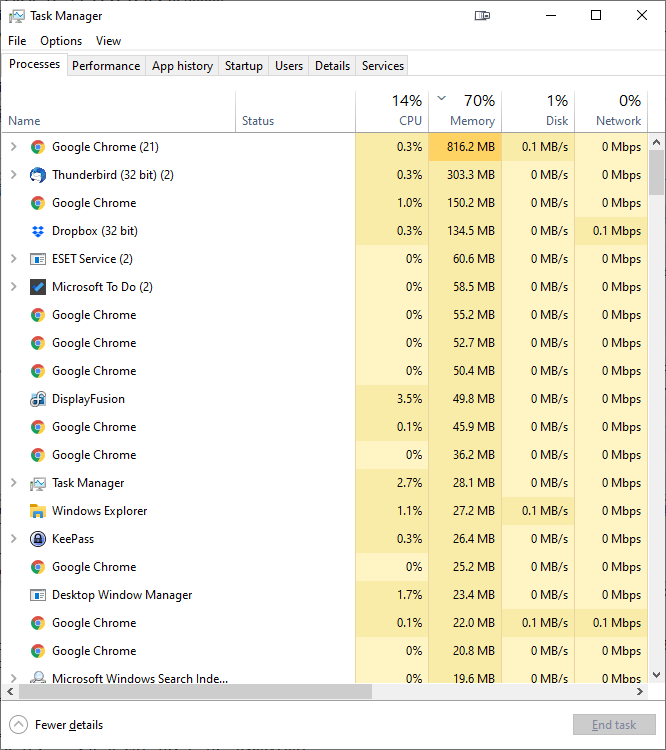Click the Google Chrome (21) icon
The height and width of the screenshot is (750, 666).
coord(38,147)
